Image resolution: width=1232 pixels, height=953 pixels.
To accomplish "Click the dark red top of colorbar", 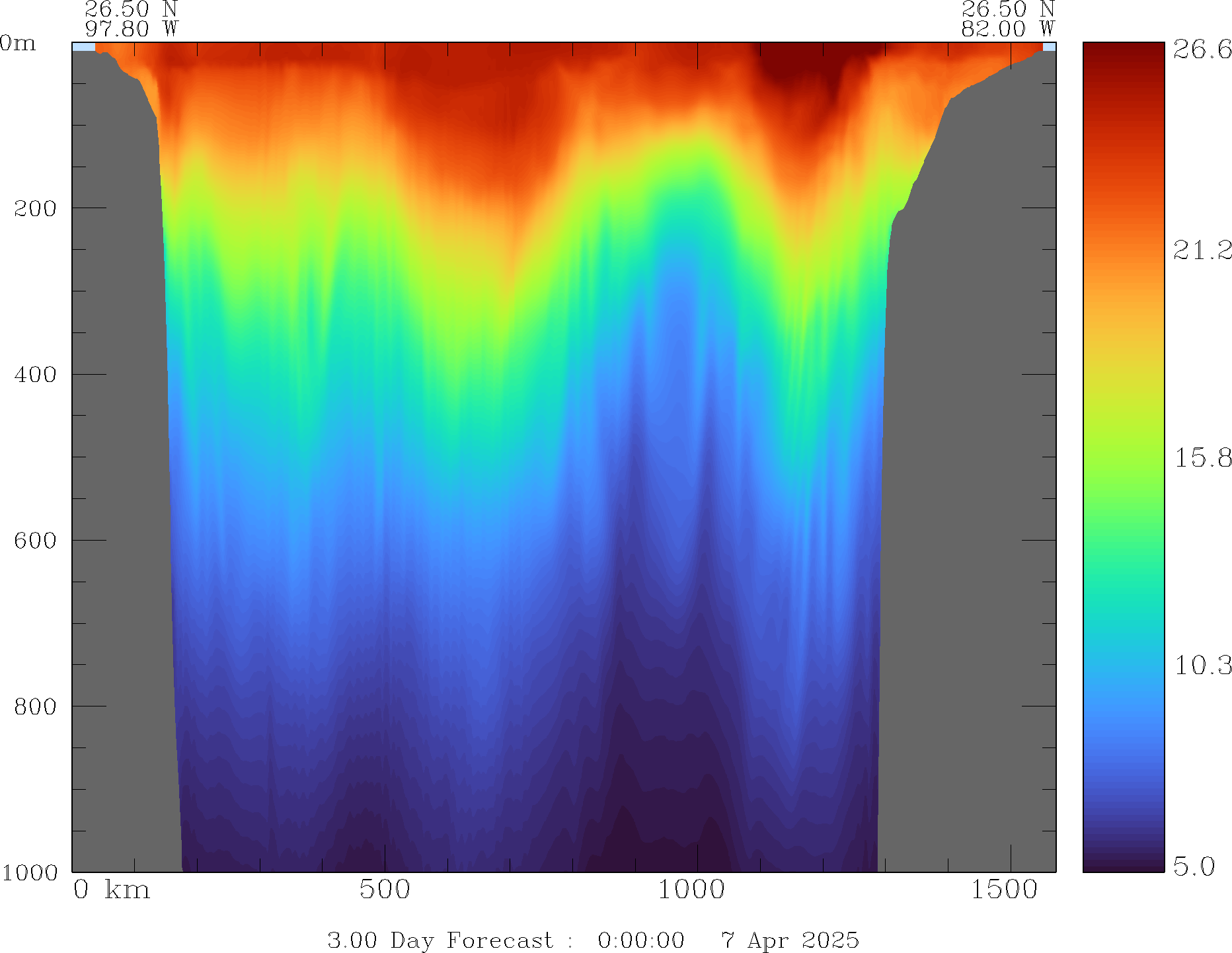I will pyautogui.click(x=1123, y=53).
